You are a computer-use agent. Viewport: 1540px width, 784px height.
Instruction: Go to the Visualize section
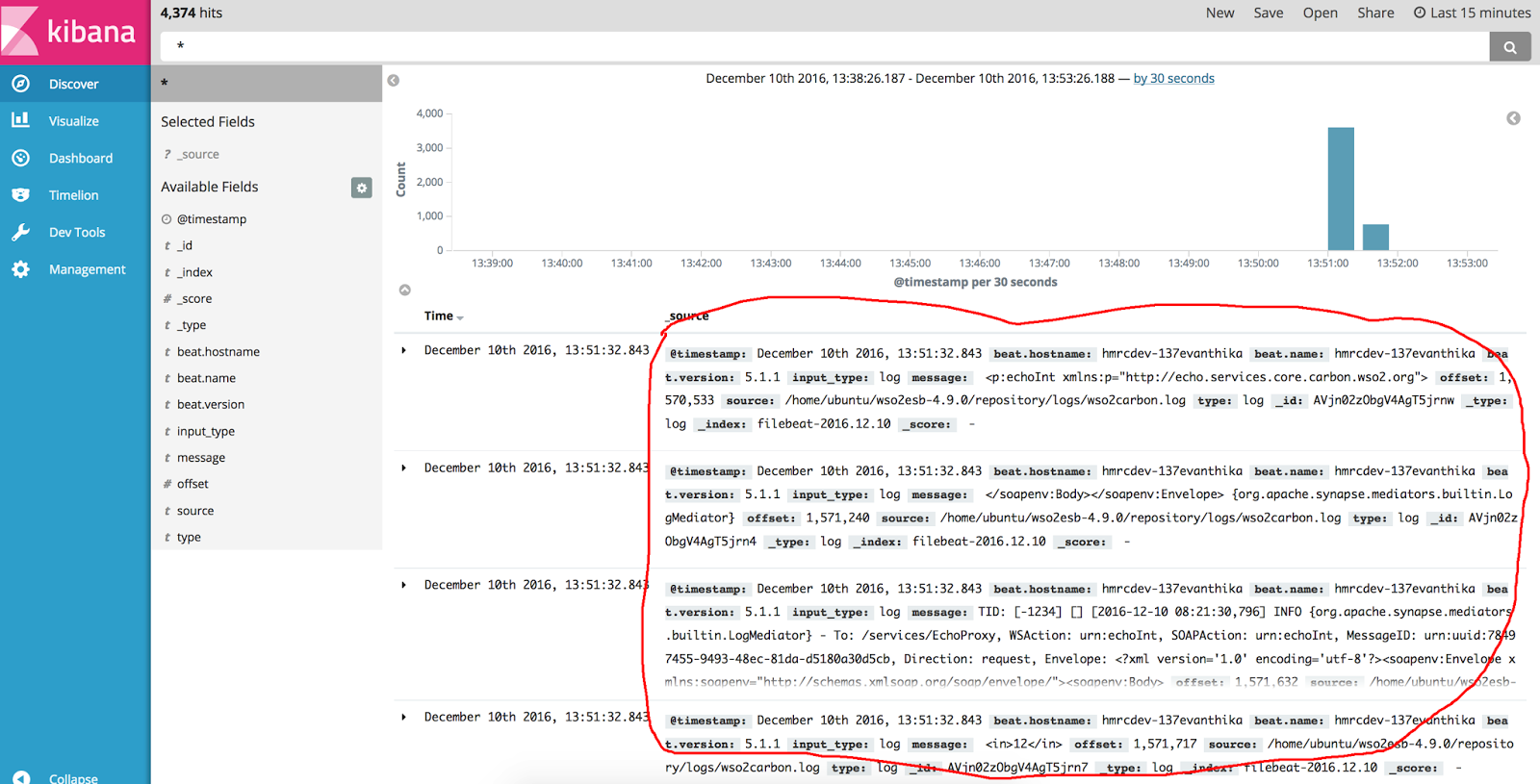[x=75, y=120]
